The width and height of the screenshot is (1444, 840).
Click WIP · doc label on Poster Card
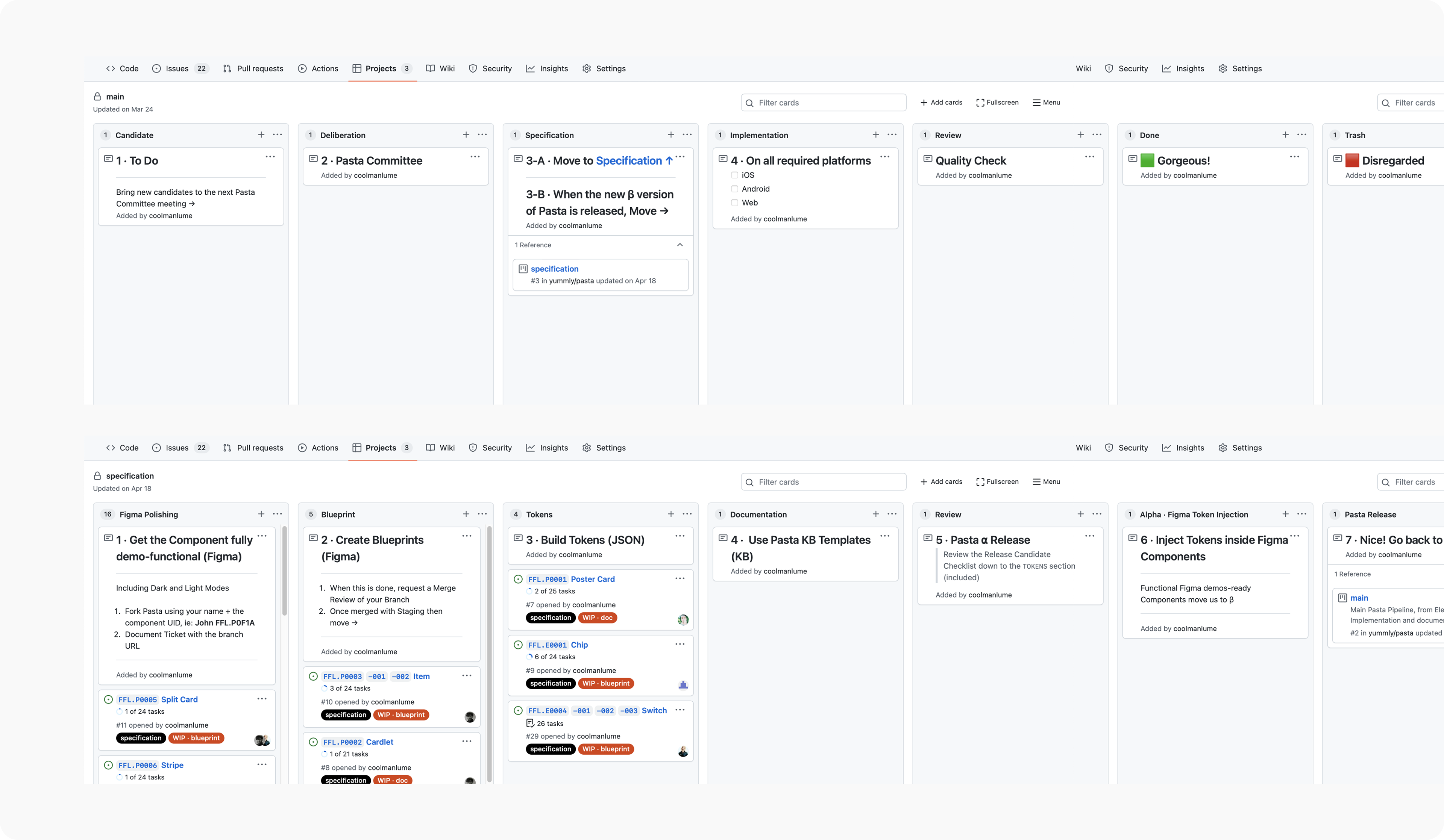point(597,618)
